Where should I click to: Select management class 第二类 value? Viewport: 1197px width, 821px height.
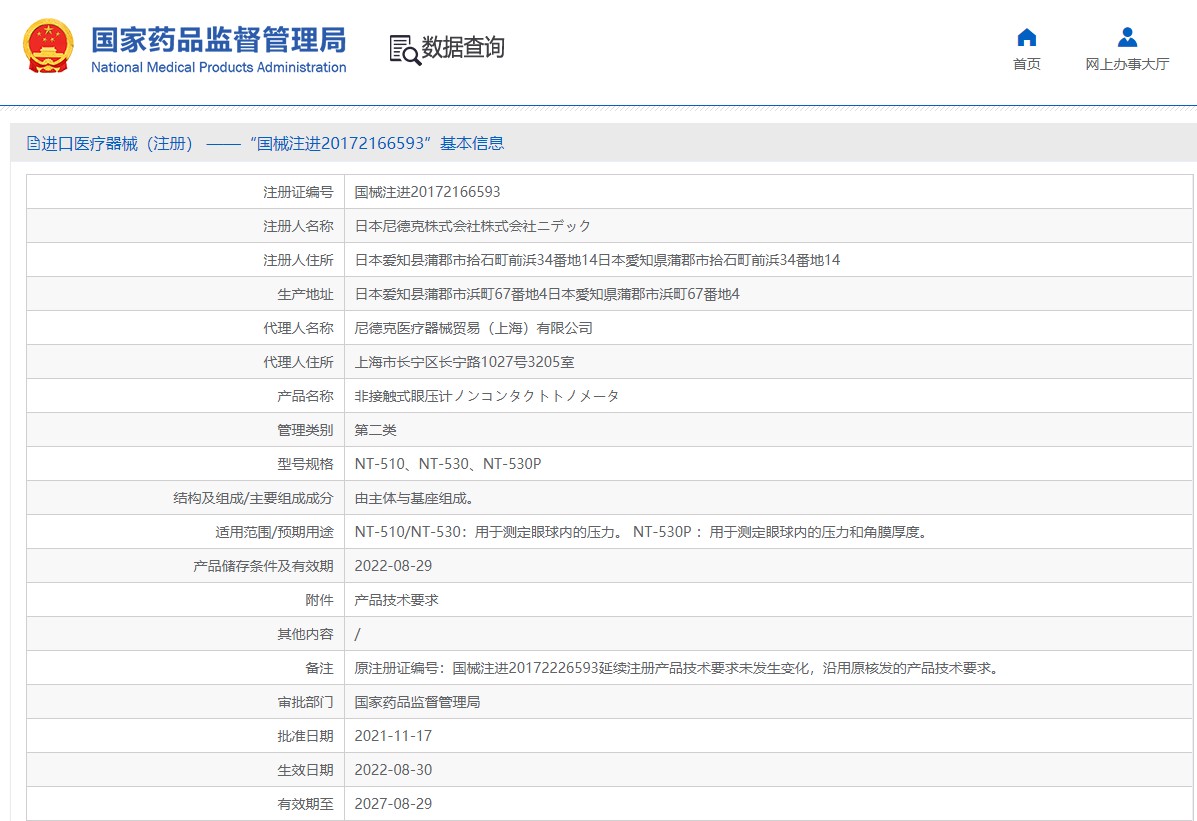pyautogui.click(x=376, y=430)
